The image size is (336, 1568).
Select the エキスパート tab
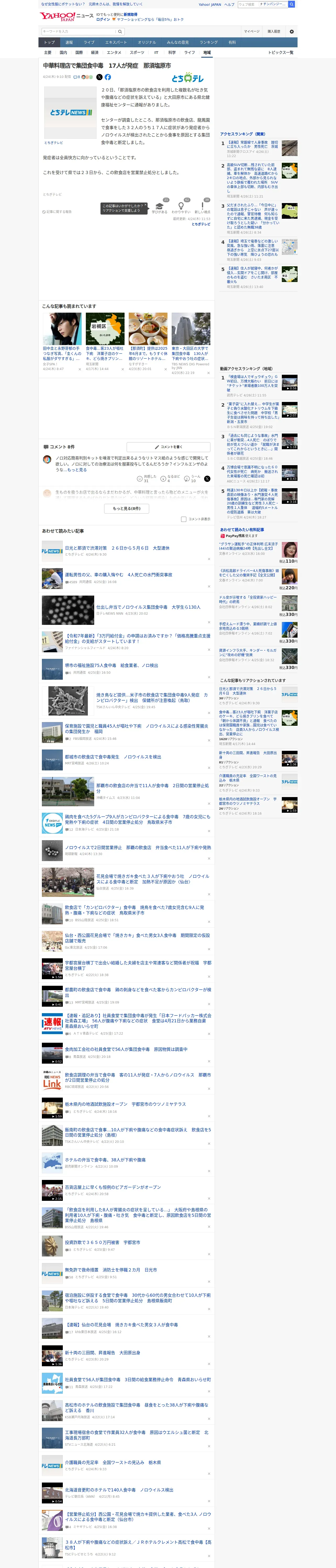coord(116,43)
